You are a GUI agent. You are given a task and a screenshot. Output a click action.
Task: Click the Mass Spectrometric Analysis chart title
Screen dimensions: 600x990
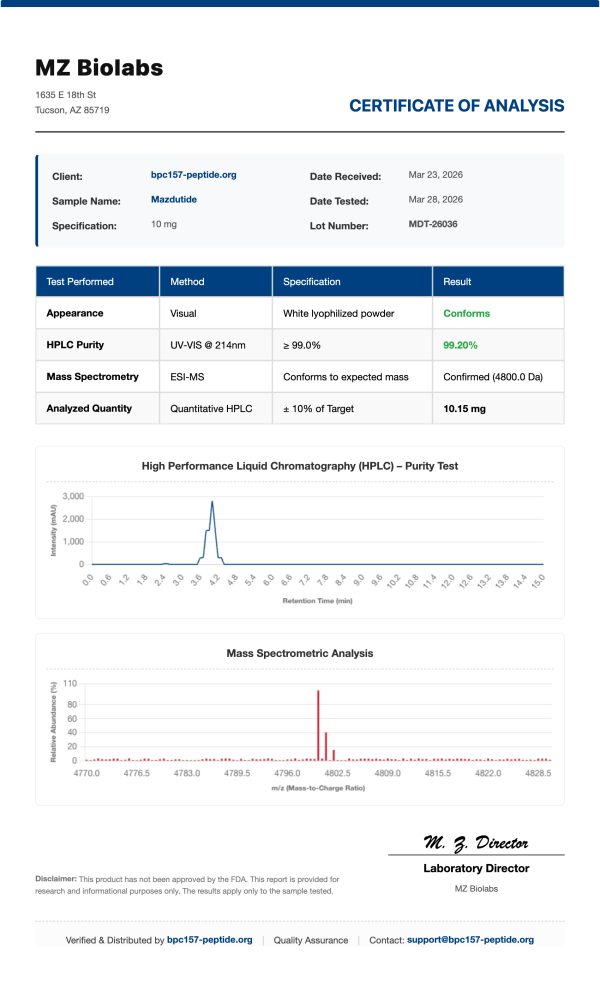pyautogui.click(x=300, y=653)
